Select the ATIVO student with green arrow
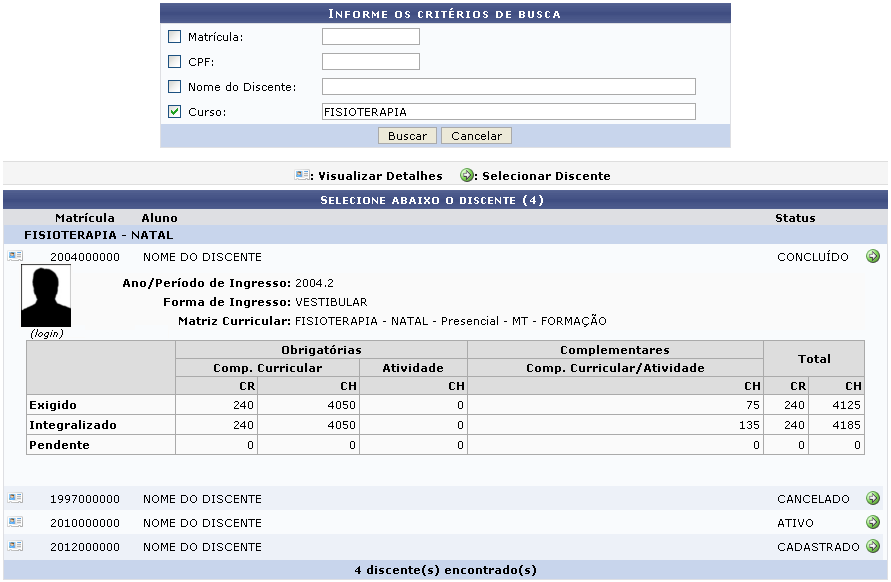Screen dimensions: 891x582 coord(873,522)
